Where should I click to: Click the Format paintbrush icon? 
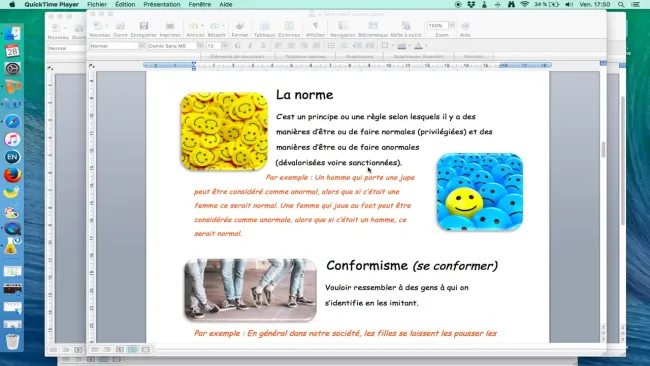pyautogui.click(x=240, y=26)
